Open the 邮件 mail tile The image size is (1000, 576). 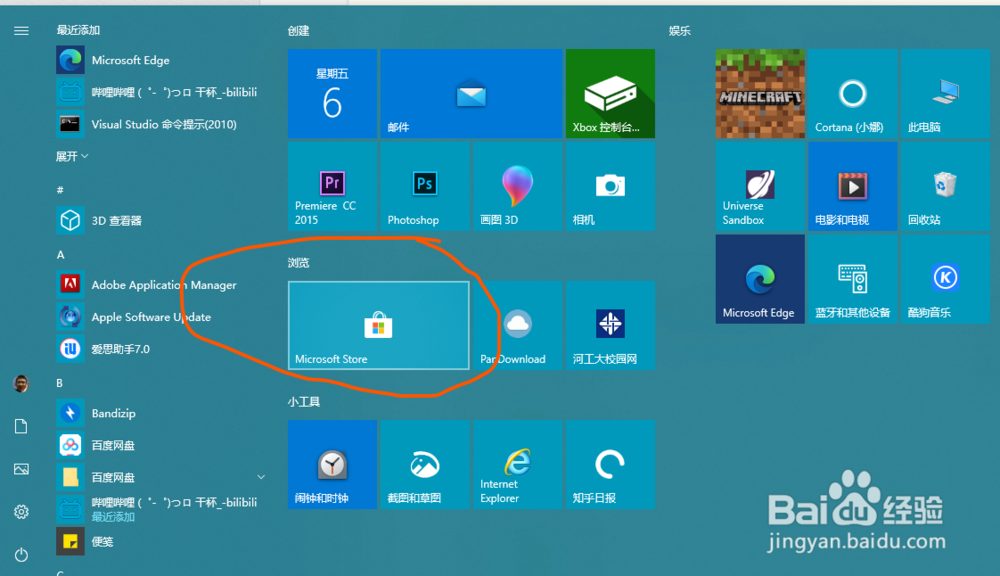tap(471, 94)
